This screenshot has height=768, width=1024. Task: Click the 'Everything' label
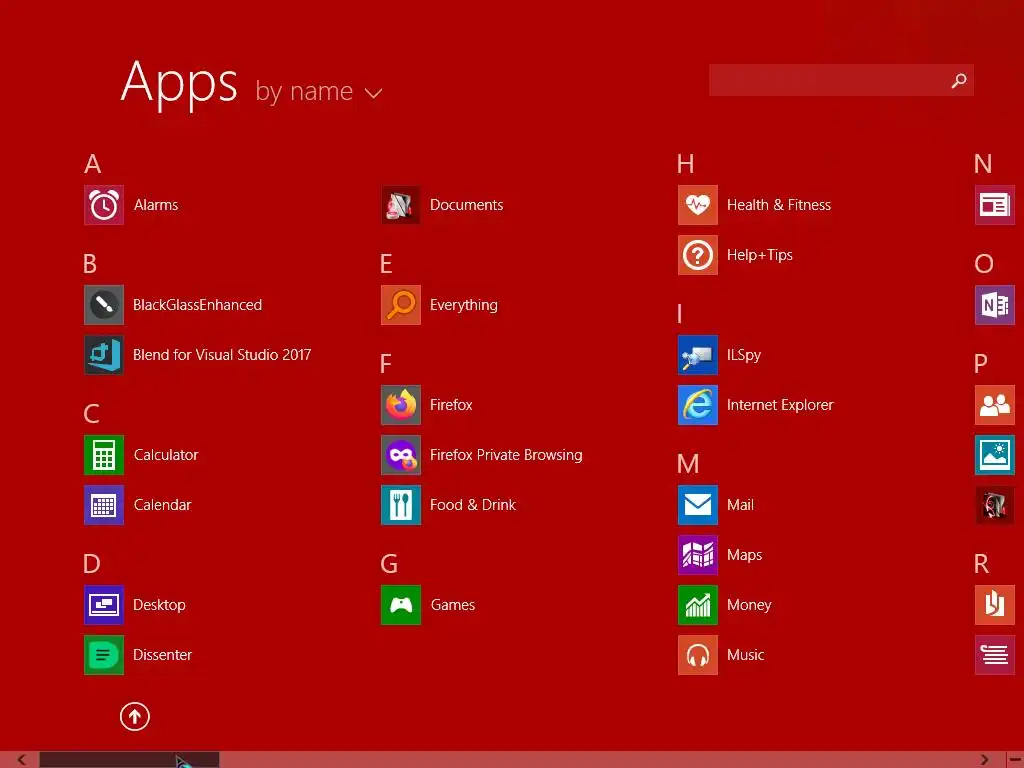[464, 306]
